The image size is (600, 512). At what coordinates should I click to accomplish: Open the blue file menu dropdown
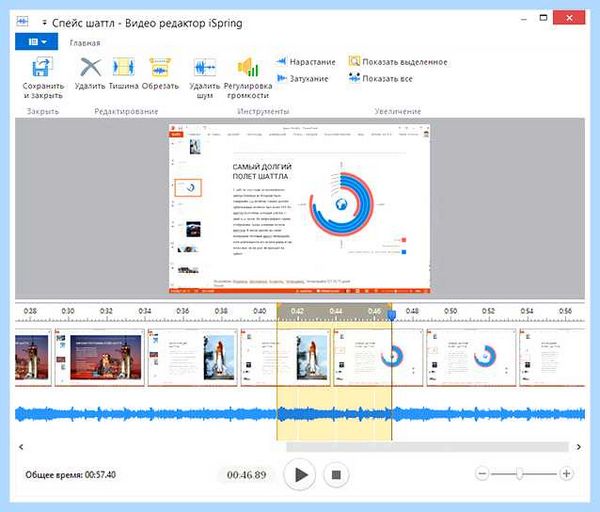click(37, 41)
